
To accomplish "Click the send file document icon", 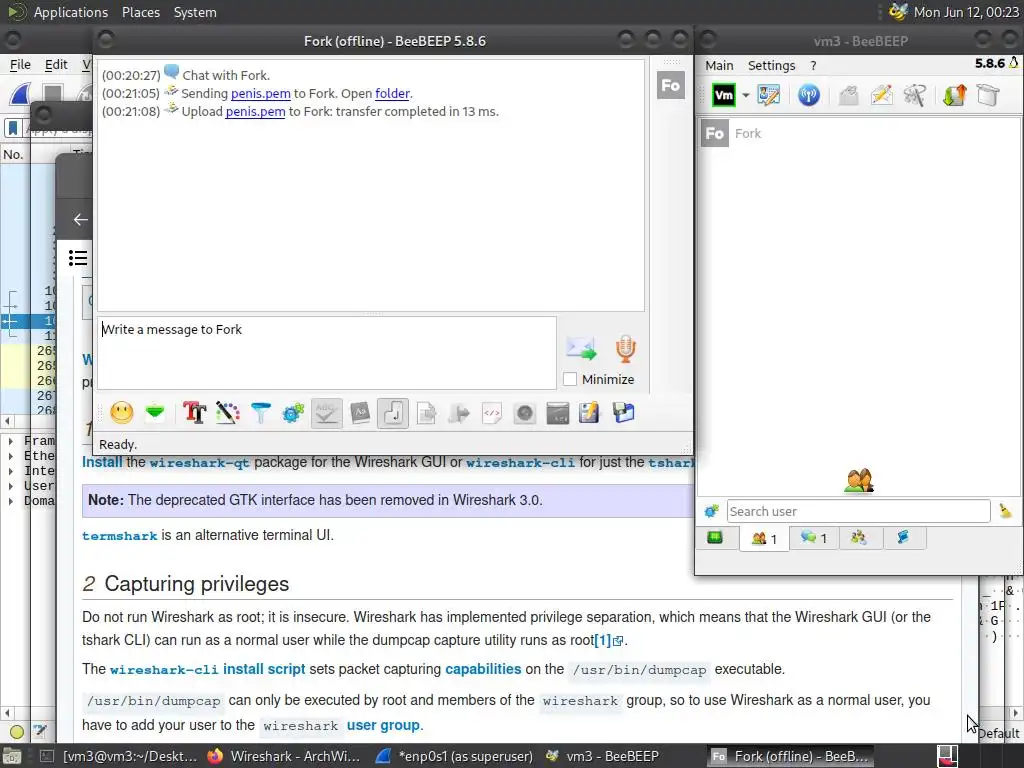I will click(426, 413).
